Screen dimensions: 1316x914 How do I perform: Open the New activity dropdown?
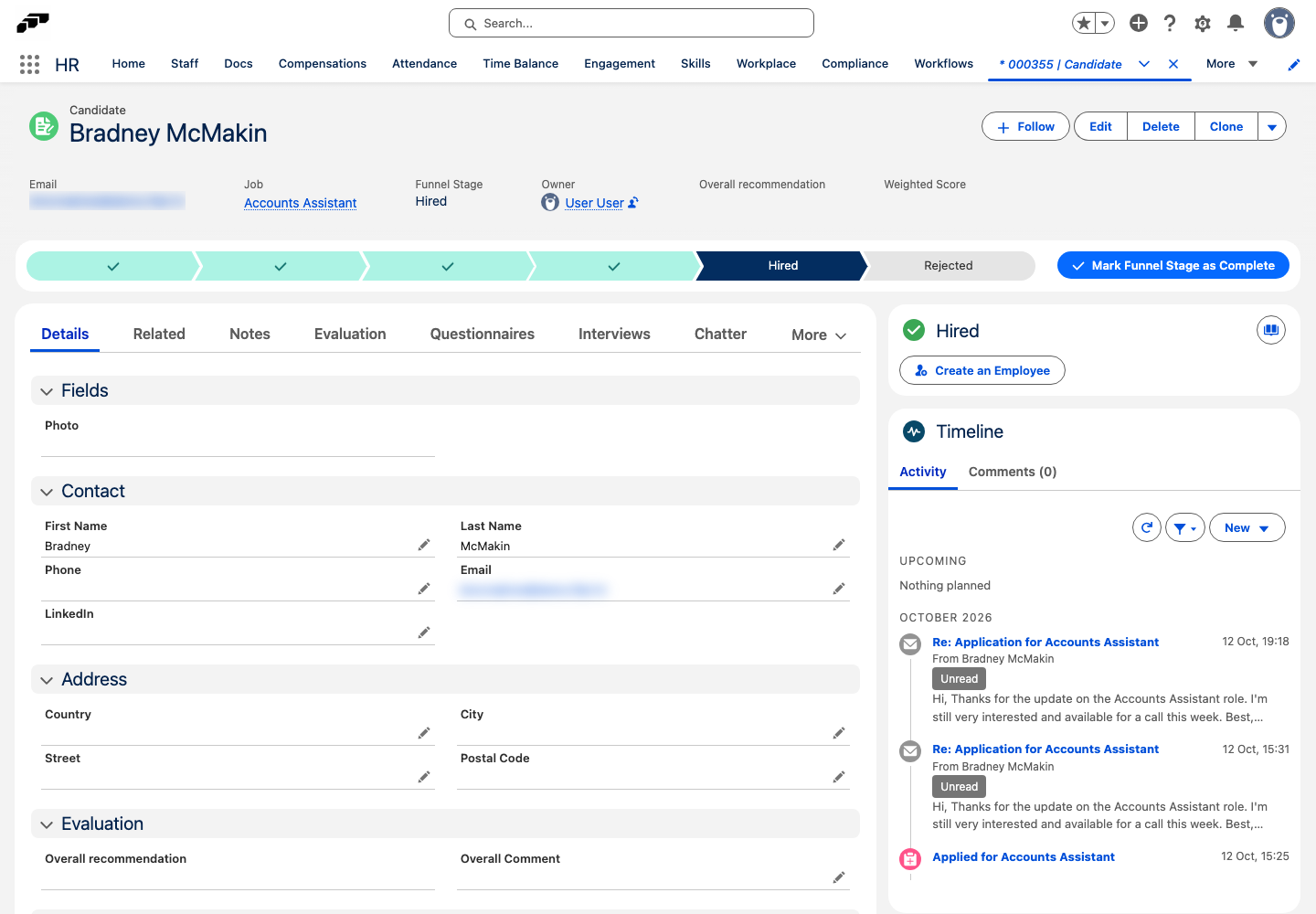tap(1247, 527)
